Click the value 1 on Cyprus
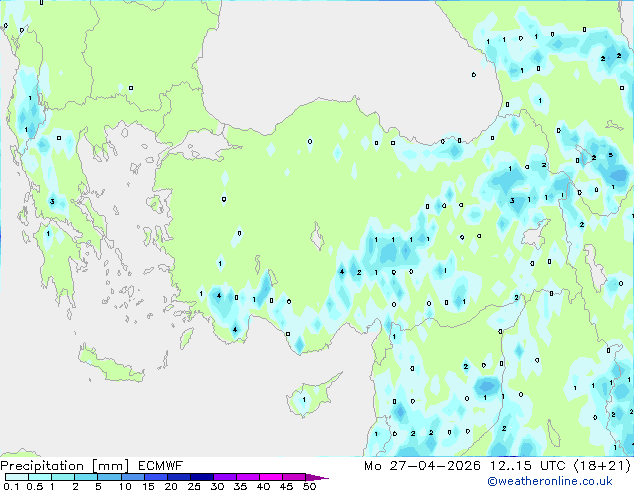Screen dimensions: 634x490 click(x=304, y=400)
